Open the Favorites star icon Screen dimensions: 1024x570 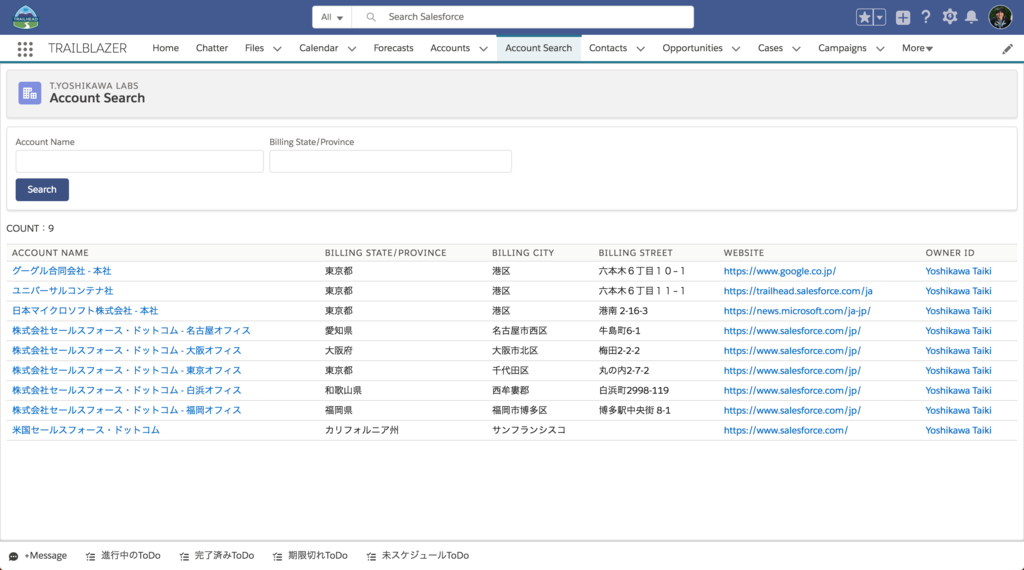point(864,18)
